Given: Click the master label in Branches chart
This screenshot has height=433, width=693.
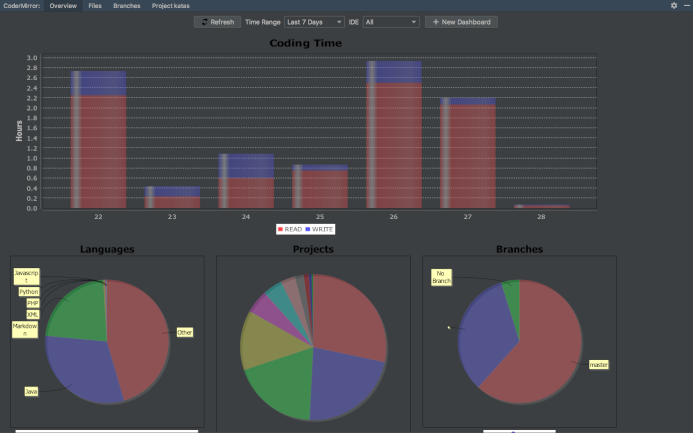Looking at the screenshot, I should [x=599, y=365].
